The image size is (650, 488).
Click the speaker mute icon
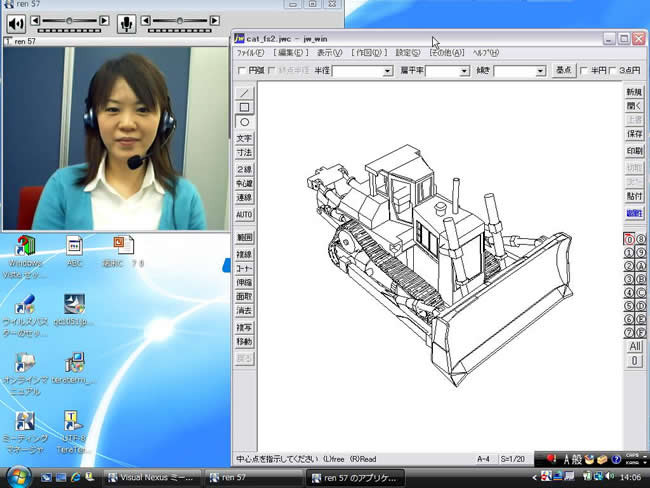click(16, 24)
